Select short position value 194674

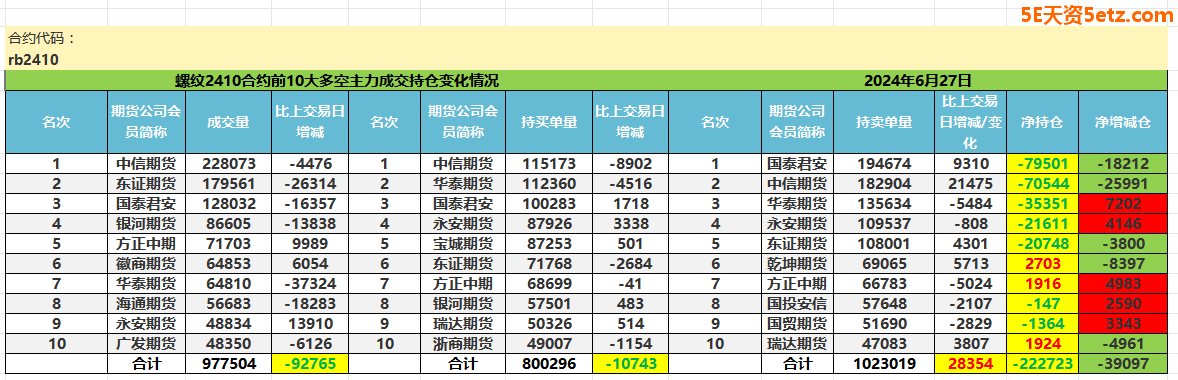[884, 164]
